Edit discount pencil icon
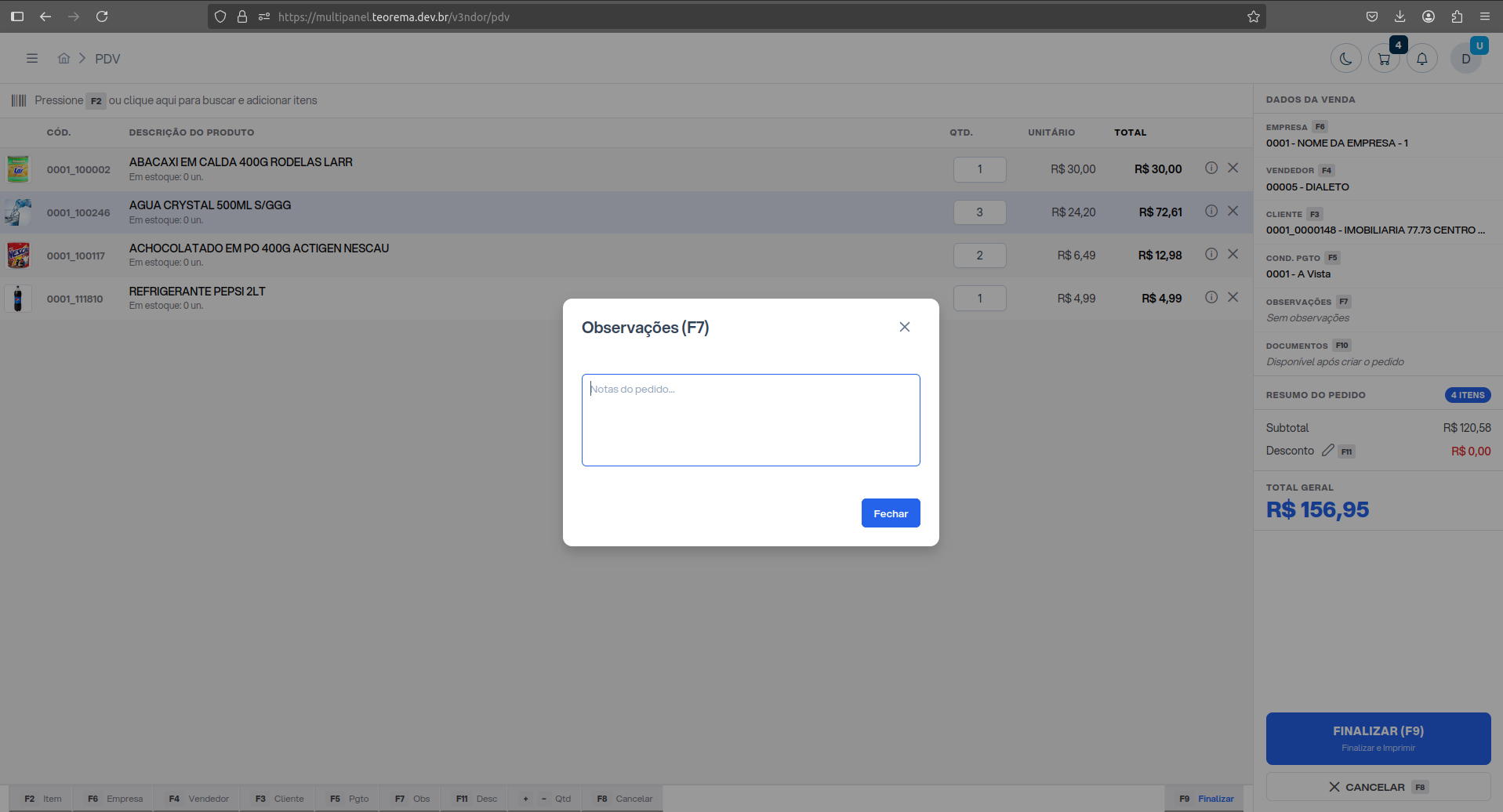 [x=1327, y=451]
